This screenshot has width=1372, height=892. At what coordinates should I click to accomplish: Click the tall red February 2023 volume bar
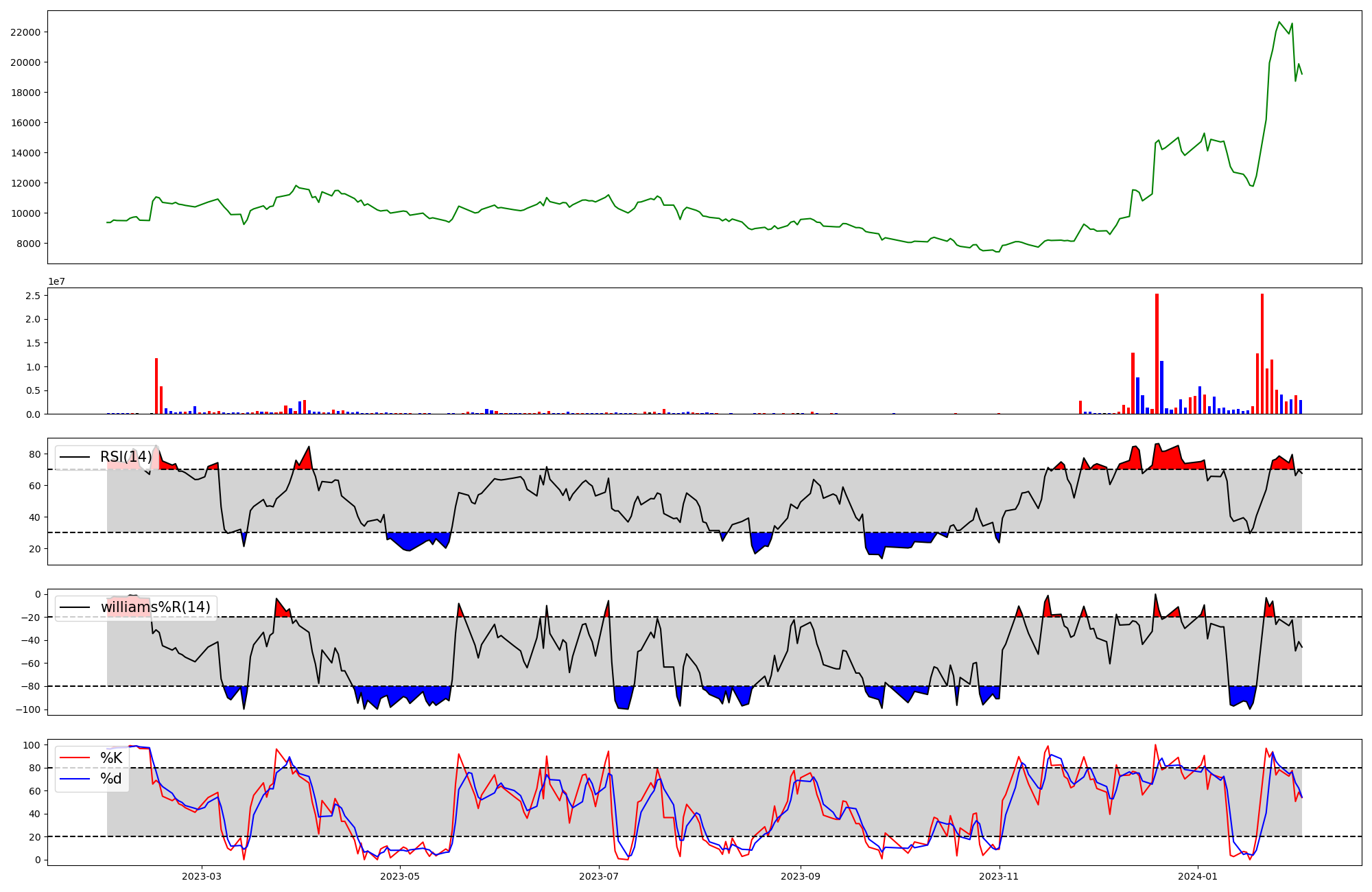pyautogui.click(x=156, y=386)
